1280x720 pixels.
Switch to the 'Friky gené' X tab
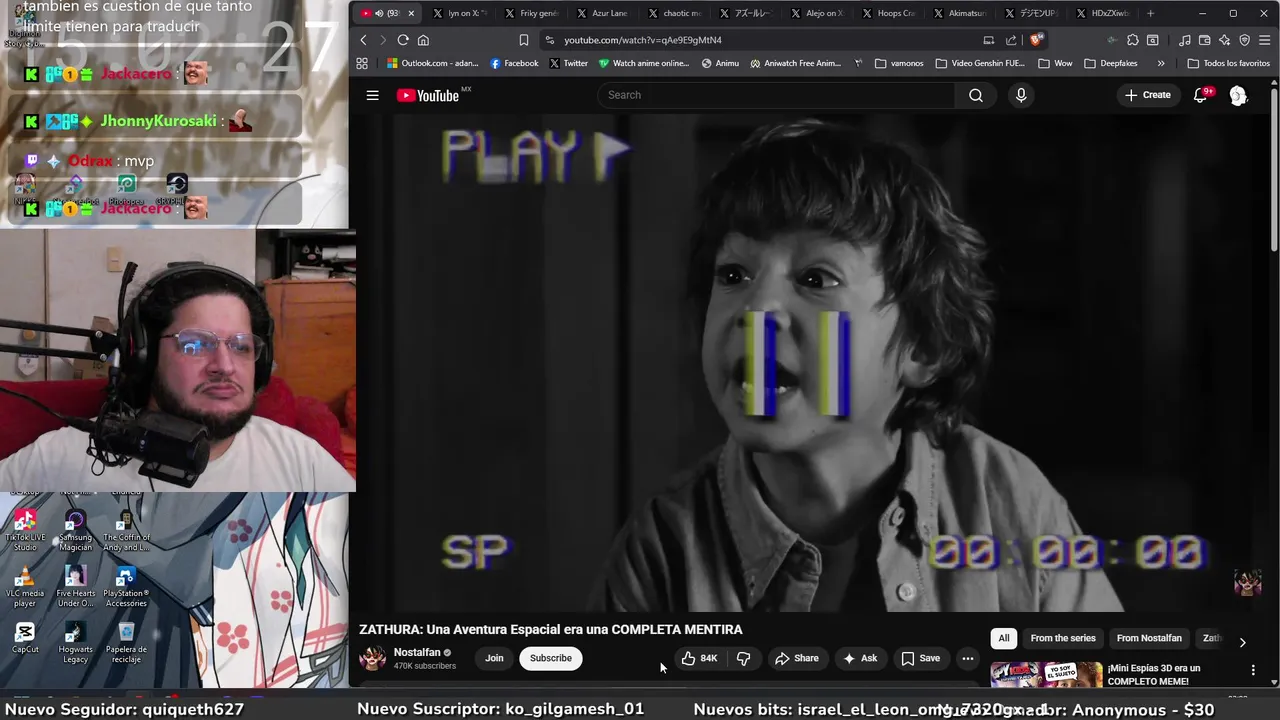coord(533,13)
